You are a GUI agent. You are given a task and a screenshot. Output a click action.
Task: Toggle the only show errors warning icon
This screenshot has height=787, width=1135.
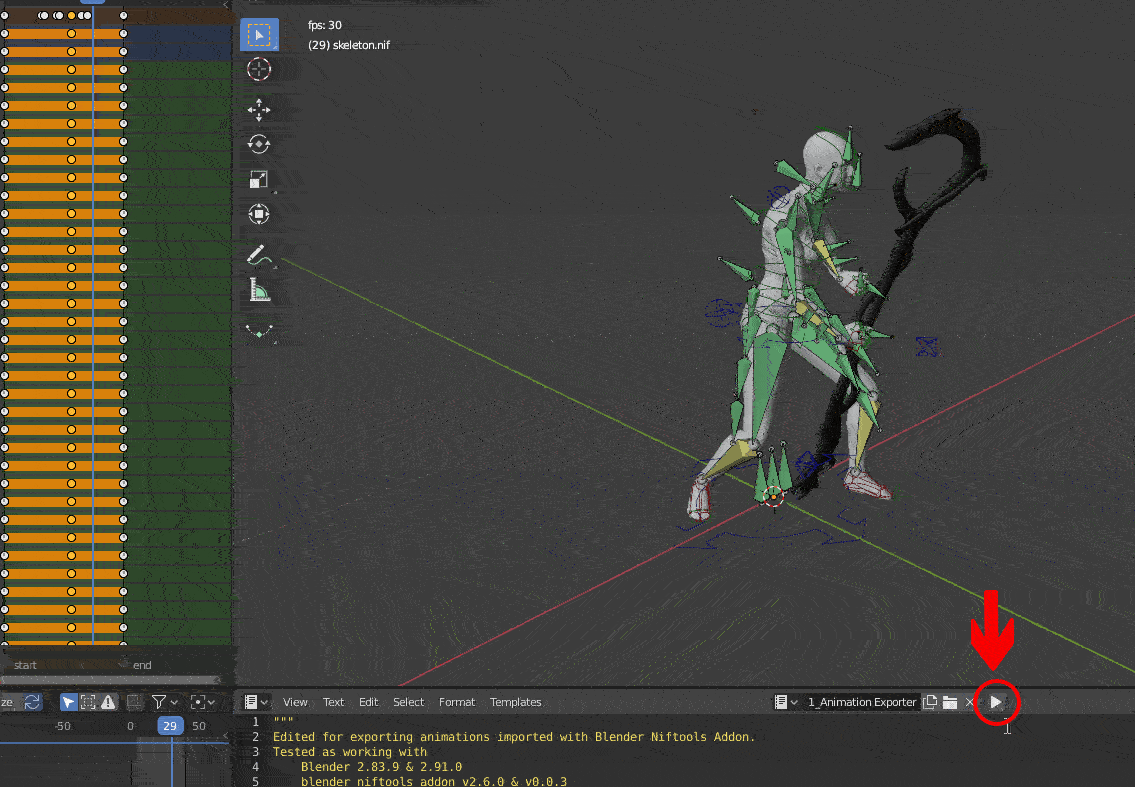click(x=108, y=702)
